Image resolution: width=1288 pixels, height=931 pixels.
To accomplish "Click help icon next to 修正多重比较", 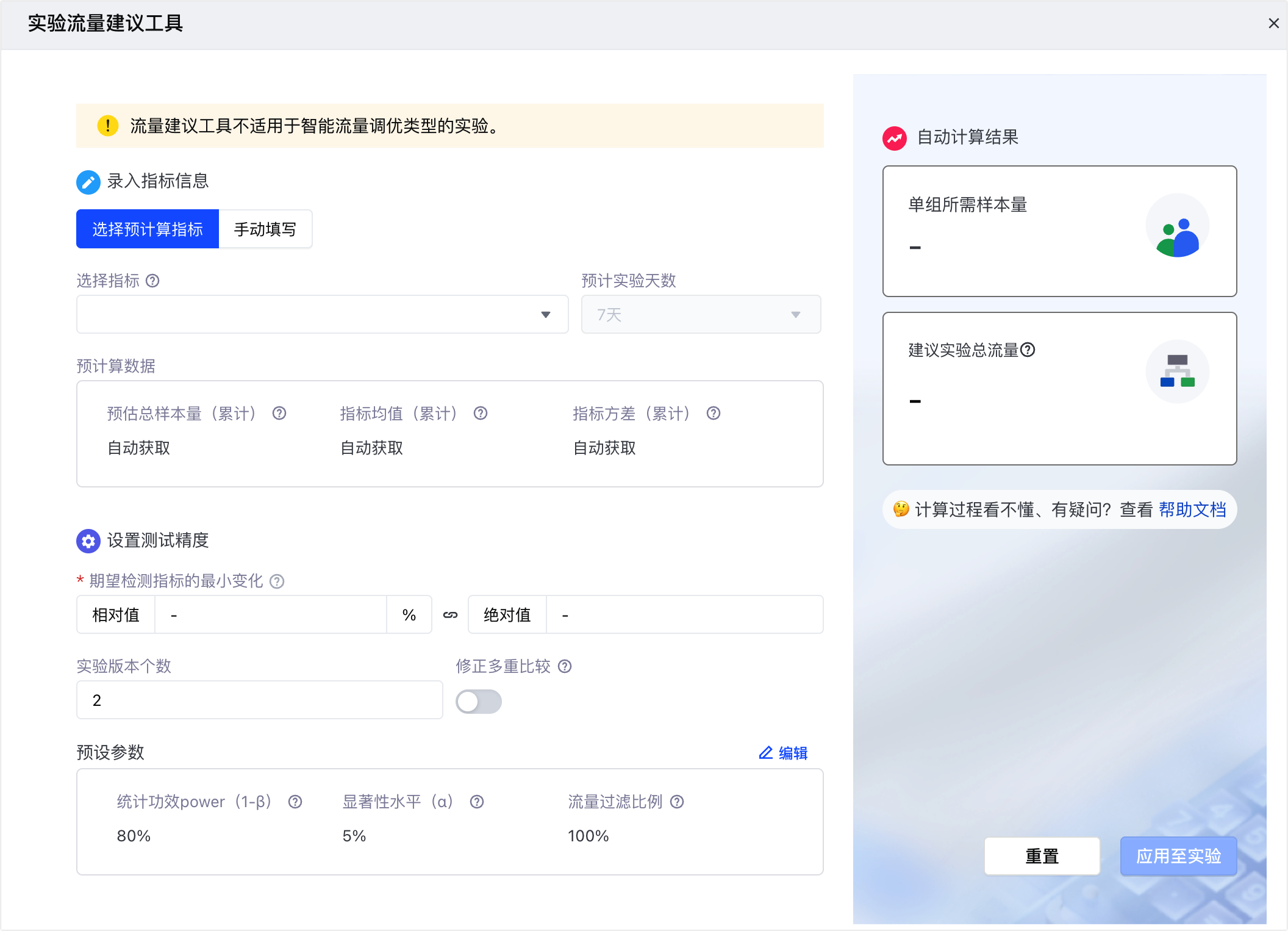I will tap(565, 666).
